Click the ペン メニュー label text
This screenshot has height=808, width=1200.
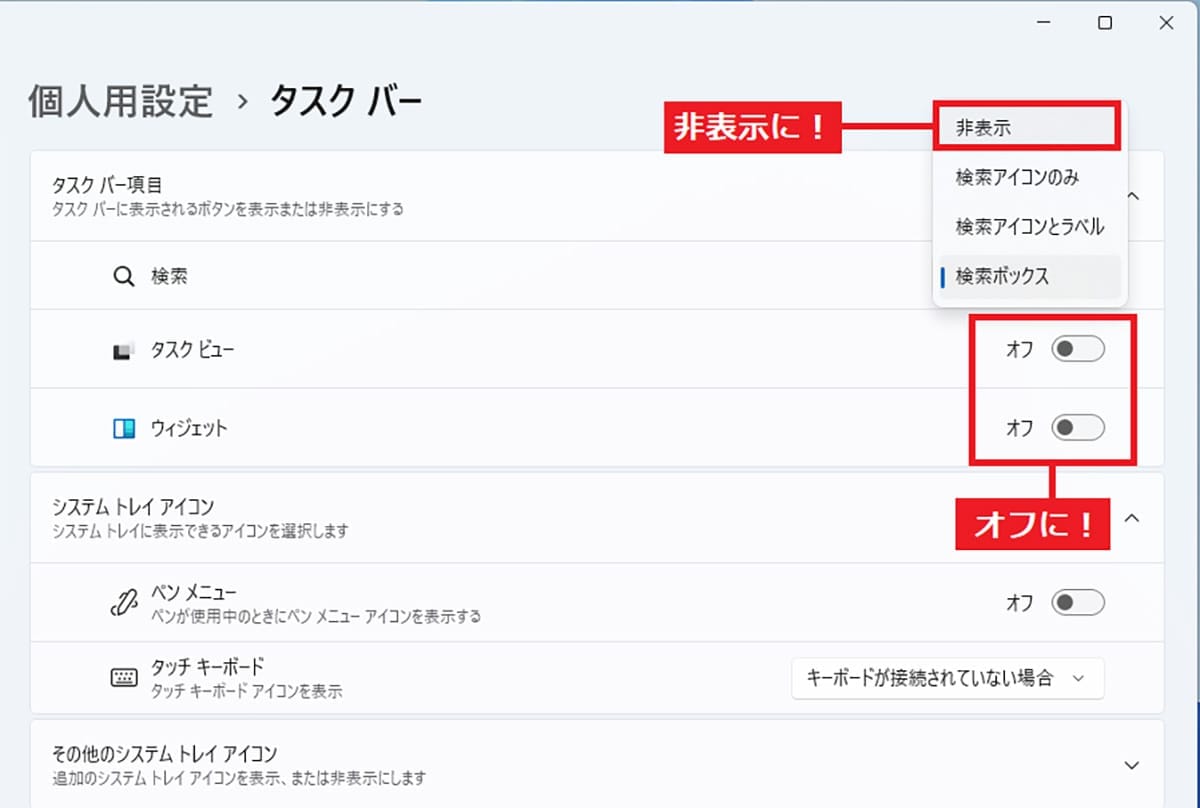(x=193, y=593)
